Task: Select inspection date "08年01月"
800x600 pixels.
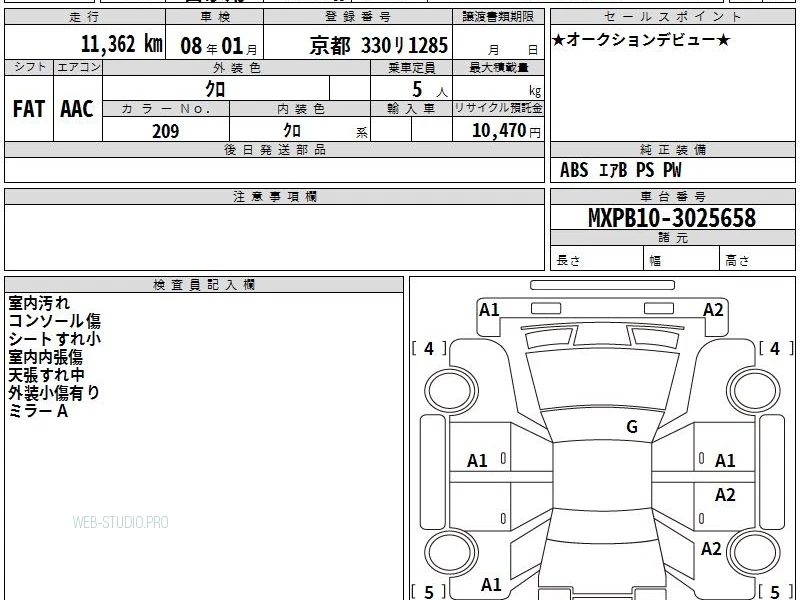Action: (x=219, y=46)
